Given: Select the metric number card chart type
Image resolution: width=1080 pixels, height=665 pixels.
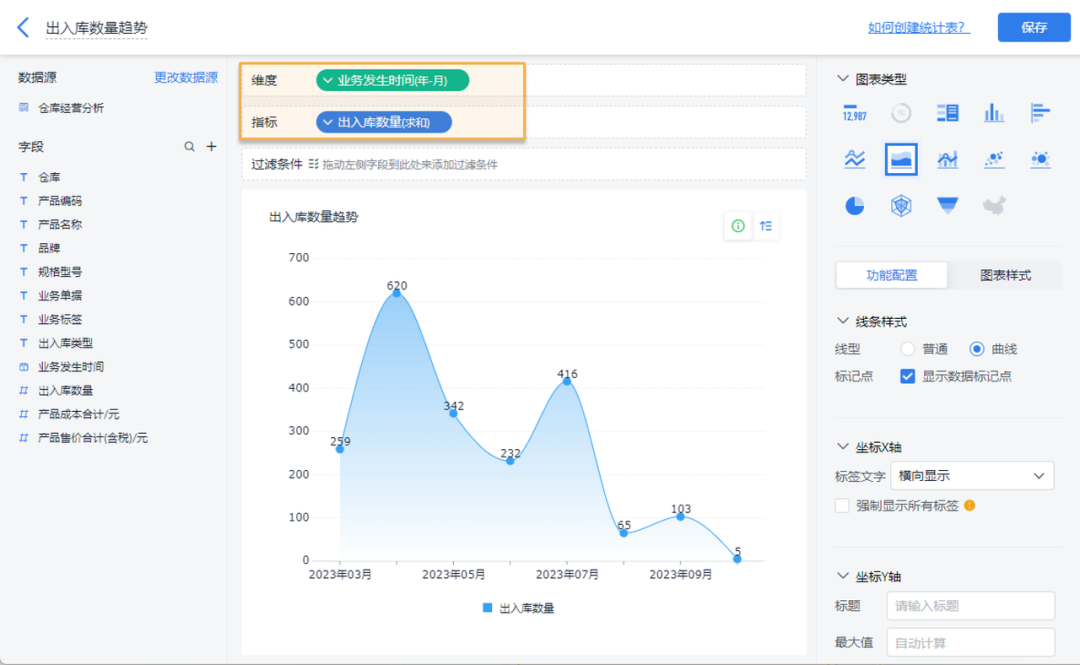Looking at the screenshot, I should (x=854, y=113).
